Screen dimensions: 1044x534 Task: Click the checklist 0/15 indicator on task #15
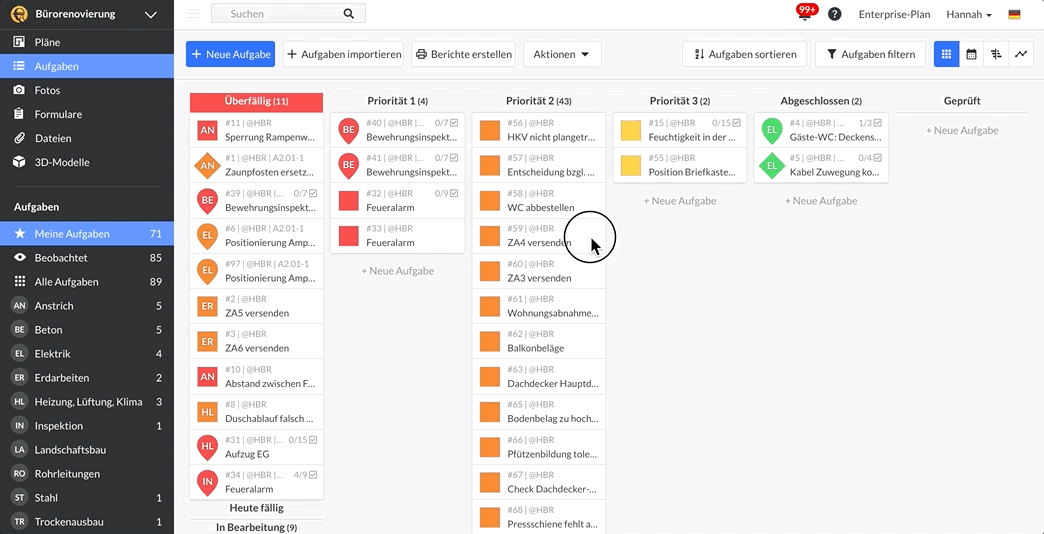(x=726, y=123)
